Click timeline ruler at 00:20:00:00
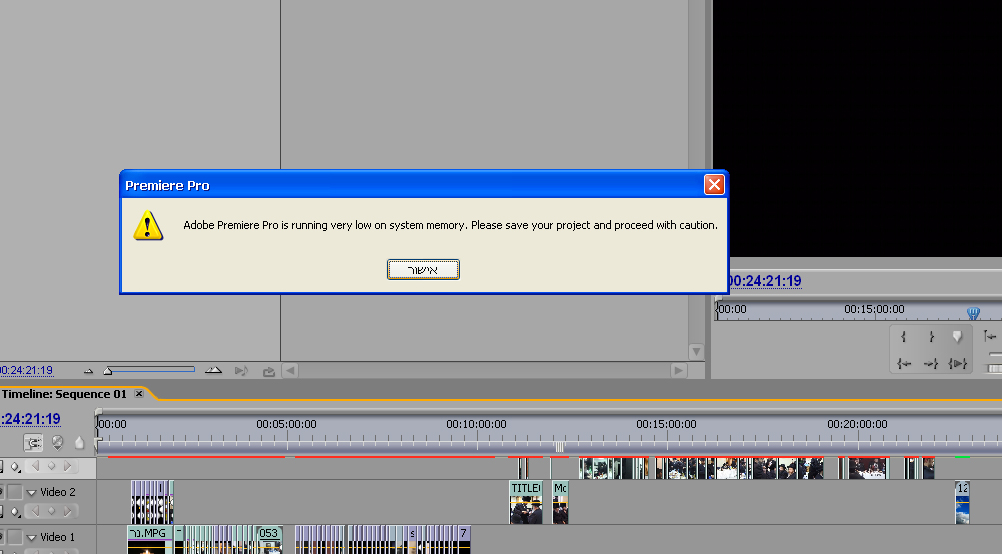The image size is (1002, 554). [858, 424]
